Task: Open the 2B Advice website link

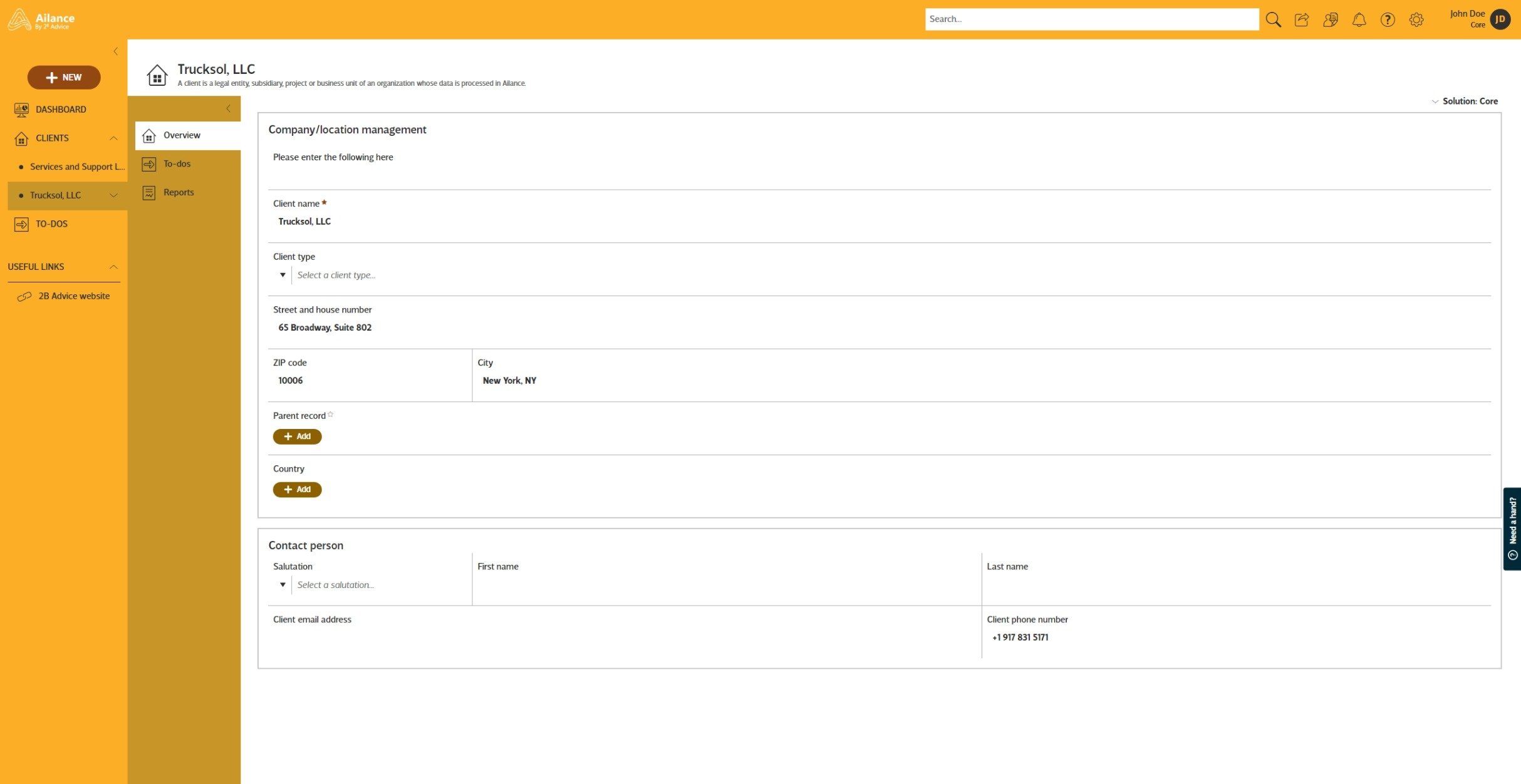Action: pyautogui.click(x=73, y=296)
